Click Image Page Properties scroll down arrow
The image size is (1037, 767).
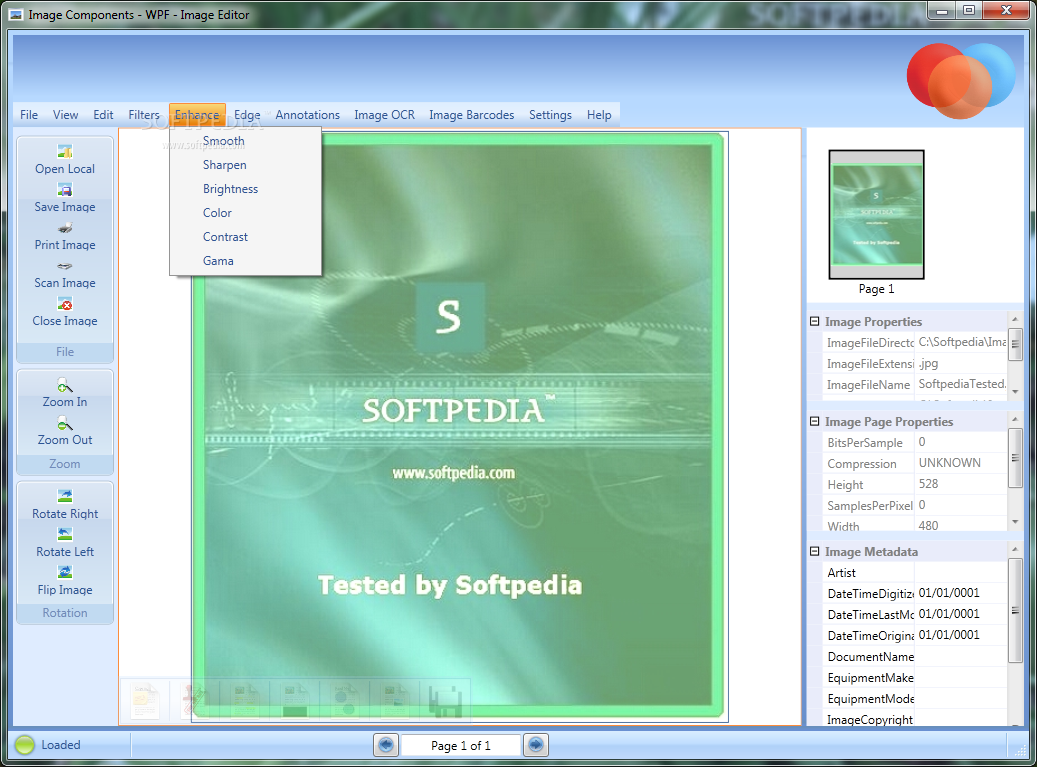(1015, 522)
